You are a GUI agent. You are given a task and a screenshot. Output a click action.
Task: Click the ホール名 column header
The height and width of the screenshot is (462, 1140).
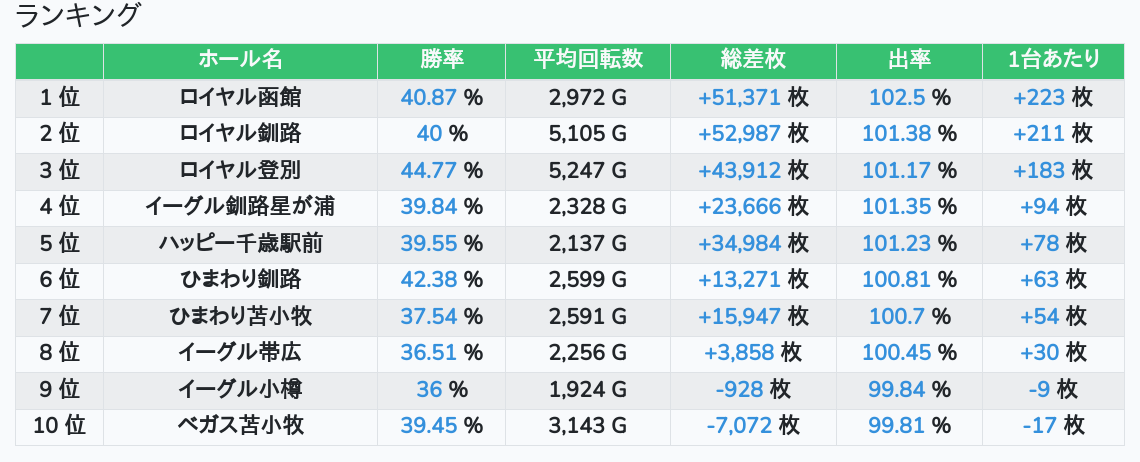pyautogui.click(x=240, y=60)
